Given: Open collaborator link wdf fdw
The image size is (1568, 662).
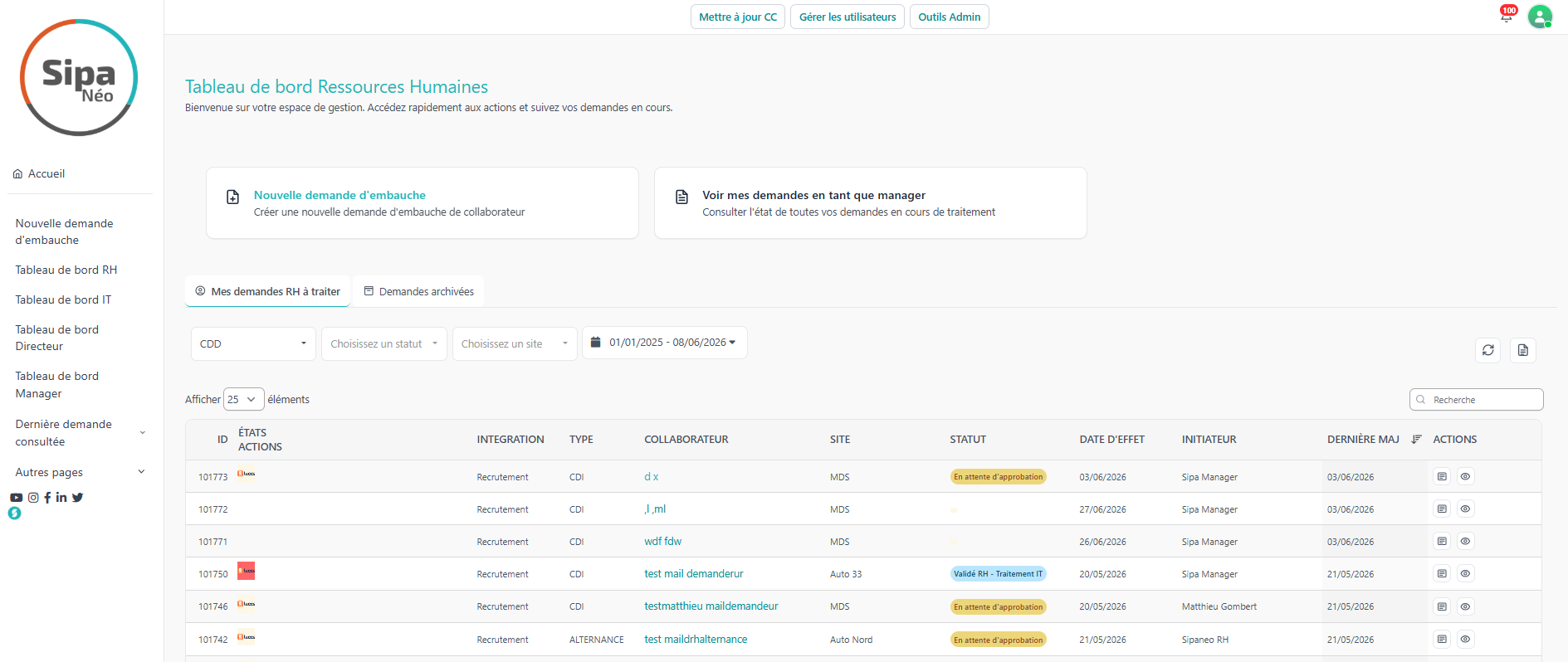Looking at the screenshot, I should coord(663,542).
